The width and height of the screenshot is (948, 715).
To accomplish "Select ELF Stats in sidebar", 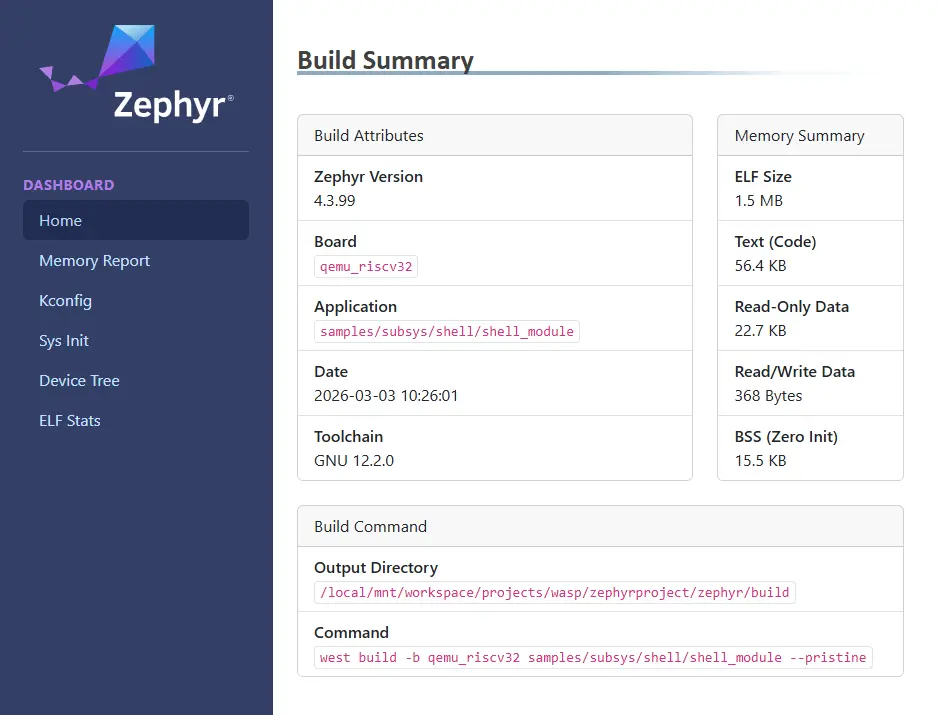I will point(70,421).
